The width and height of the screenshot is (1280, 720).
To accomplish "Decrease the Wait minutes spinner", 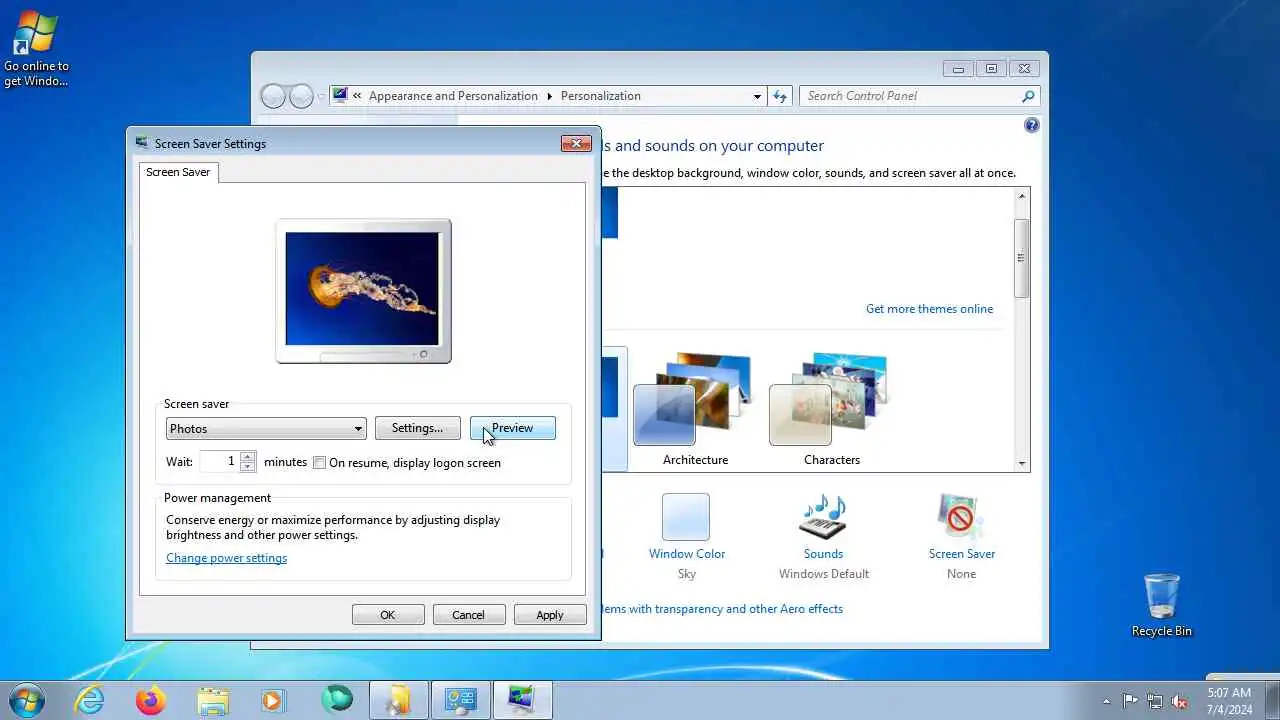I will [248, 466].
